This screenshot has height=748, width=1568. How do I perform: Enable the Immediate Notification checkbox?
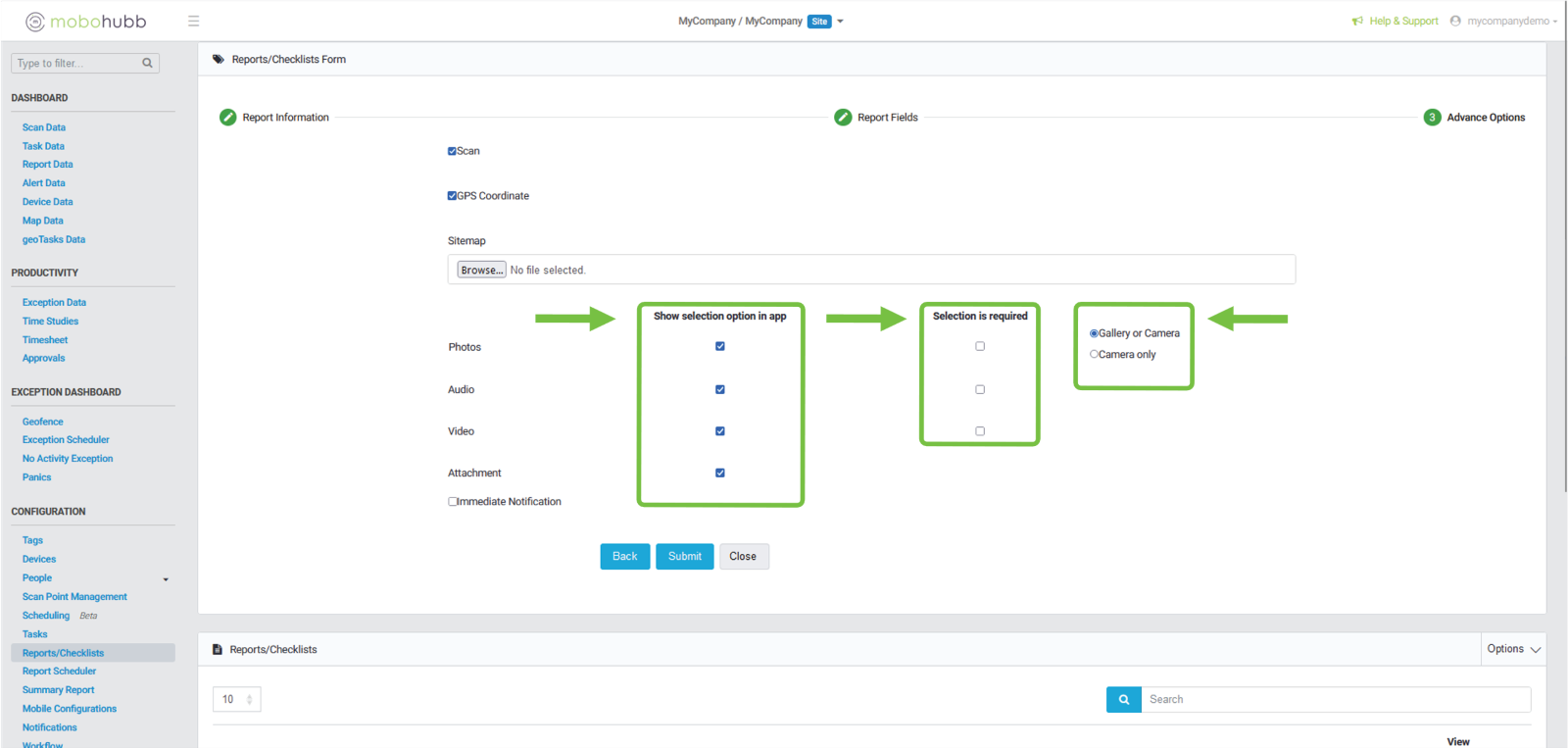[453, 501]
